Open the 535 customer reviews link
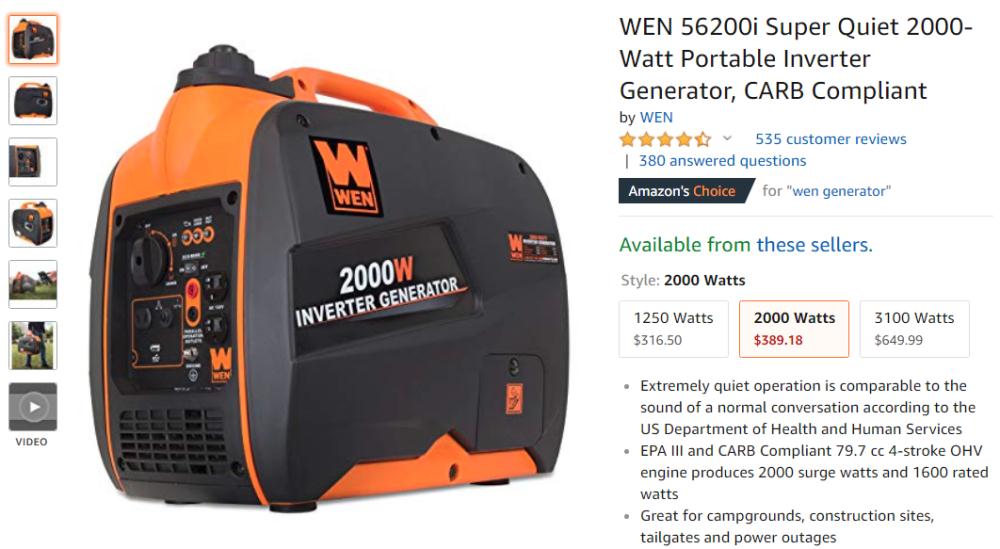Image resolution: width=1000 pixels, height=549 pixels. click(830, 139)
